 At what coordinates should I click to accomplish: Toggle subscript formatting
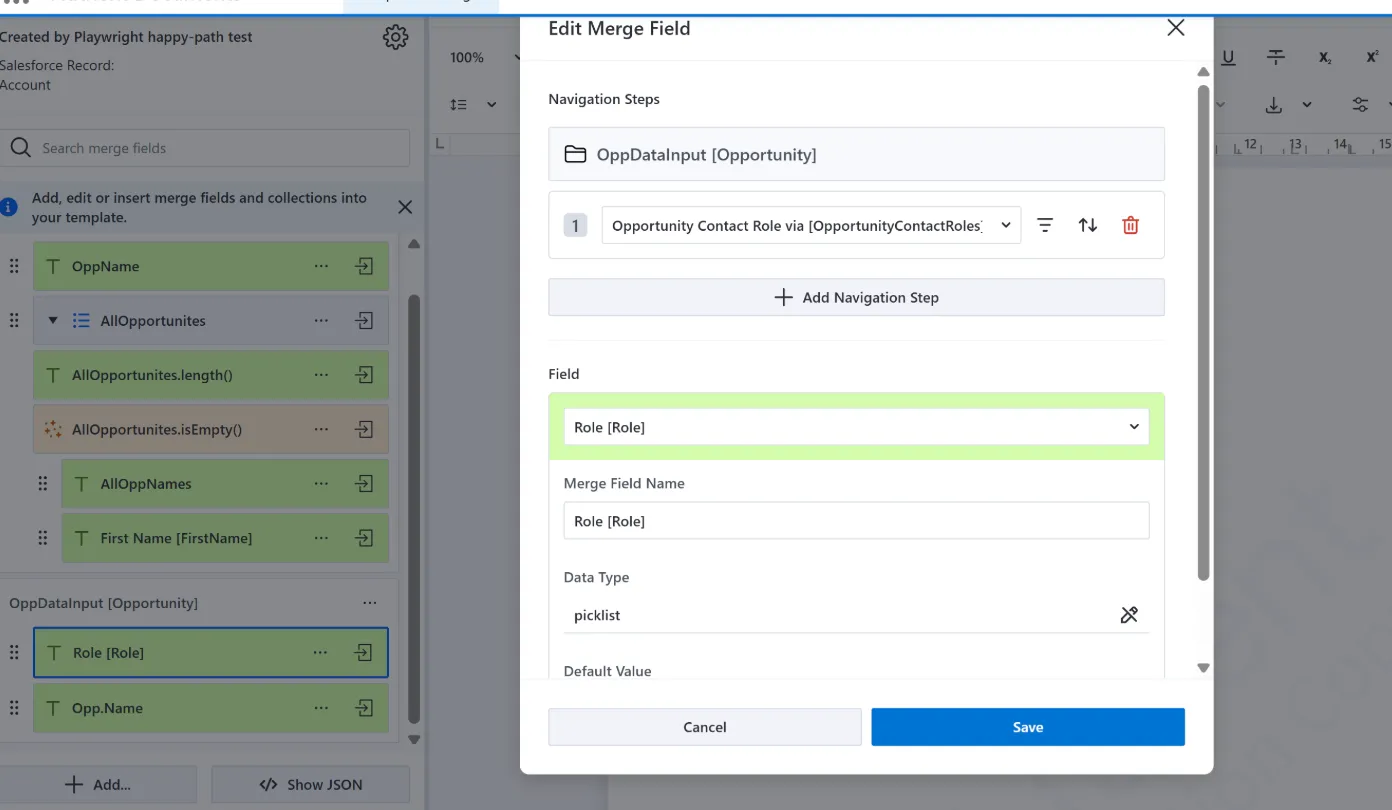pos(1324,58)
